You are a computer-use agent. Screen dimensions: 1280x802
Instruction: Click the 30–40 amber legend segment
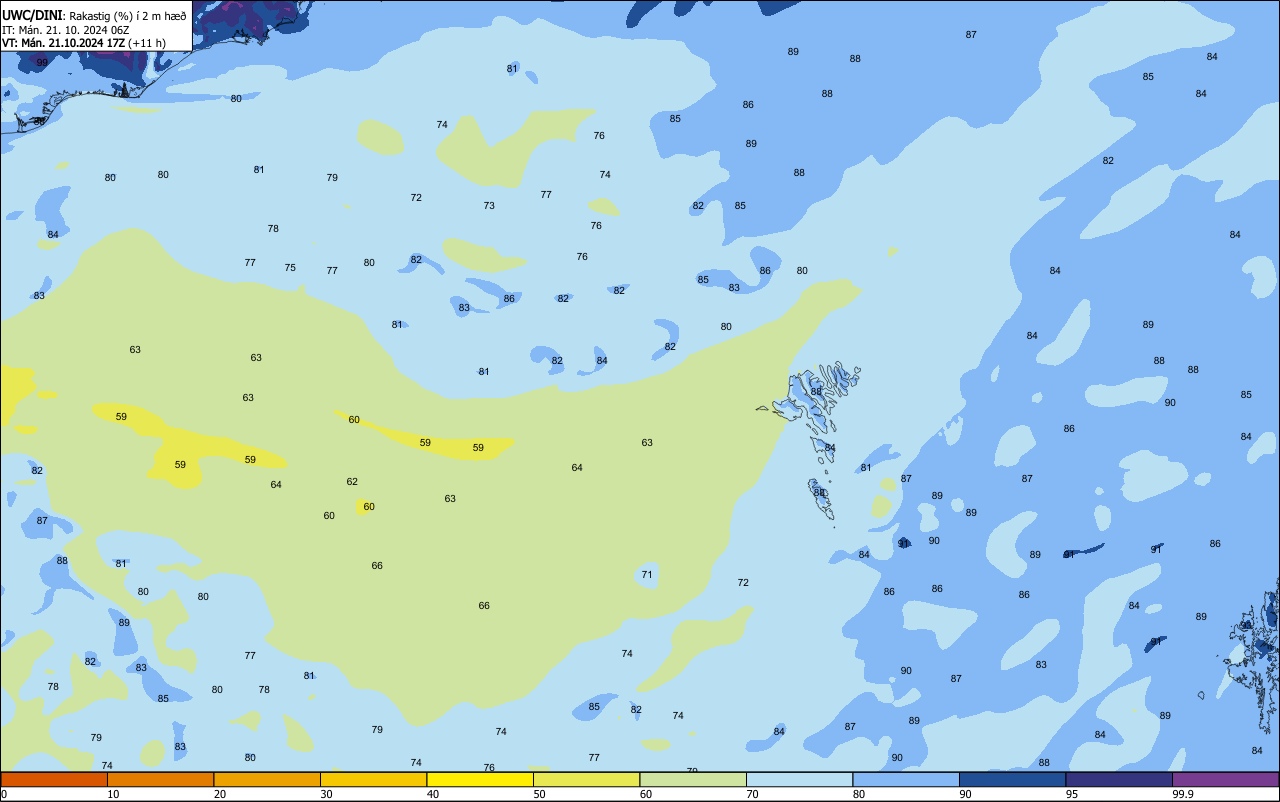[373, 779]
